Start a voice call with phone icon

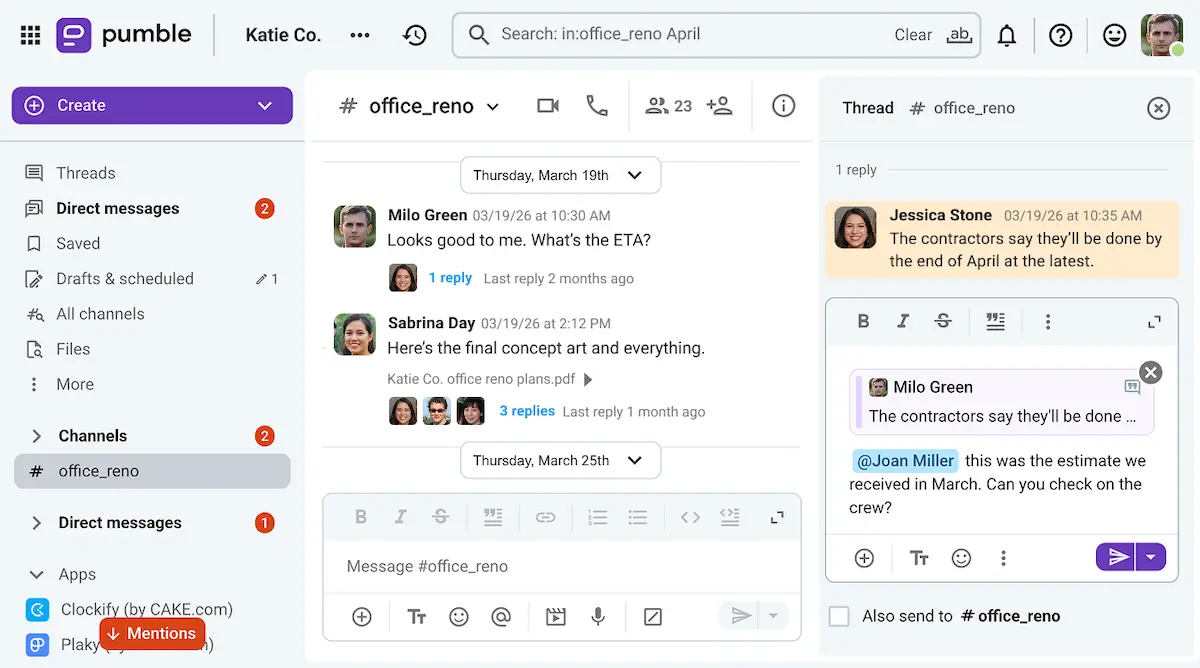pos(597,105)
